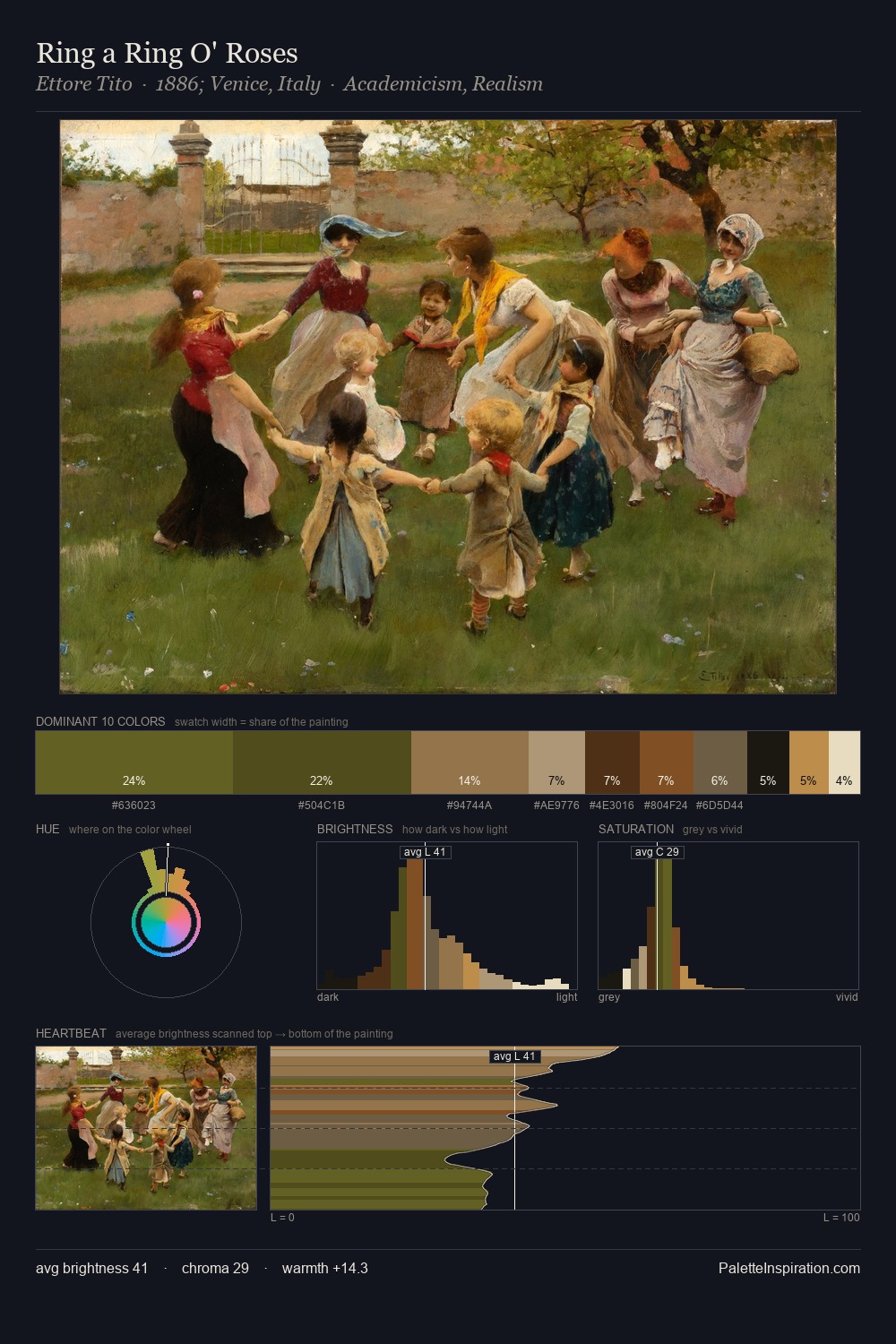
Task: Click the hex code #6D5D44
Action: click(719, 806)
